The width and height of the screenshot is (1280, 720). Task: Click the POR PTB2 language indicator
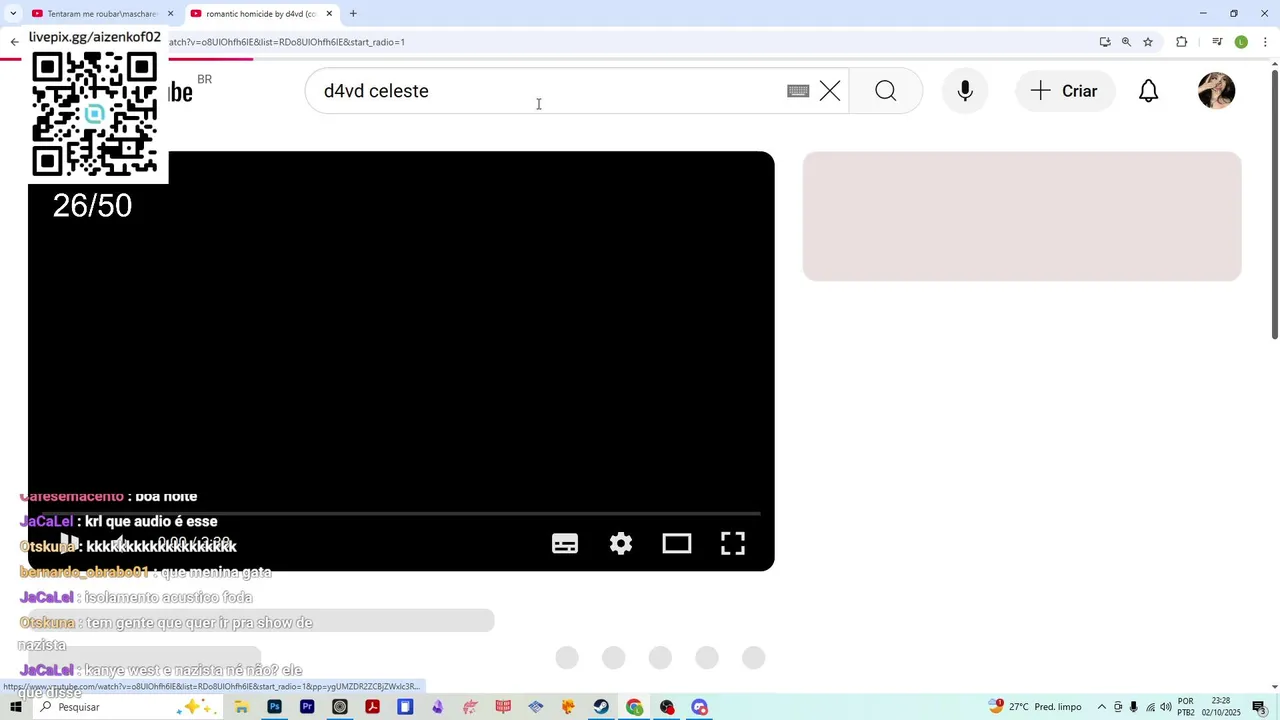tap(1186, 707)
